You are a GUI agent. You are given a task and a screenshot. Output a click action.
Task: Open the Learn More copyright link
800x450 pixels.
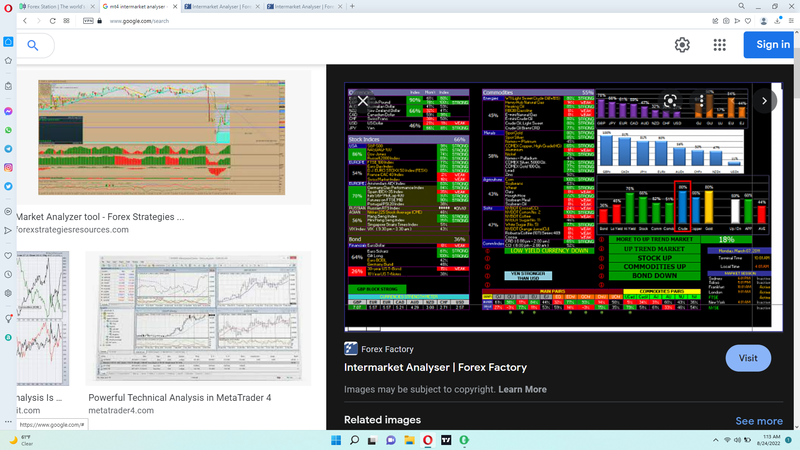522,389
